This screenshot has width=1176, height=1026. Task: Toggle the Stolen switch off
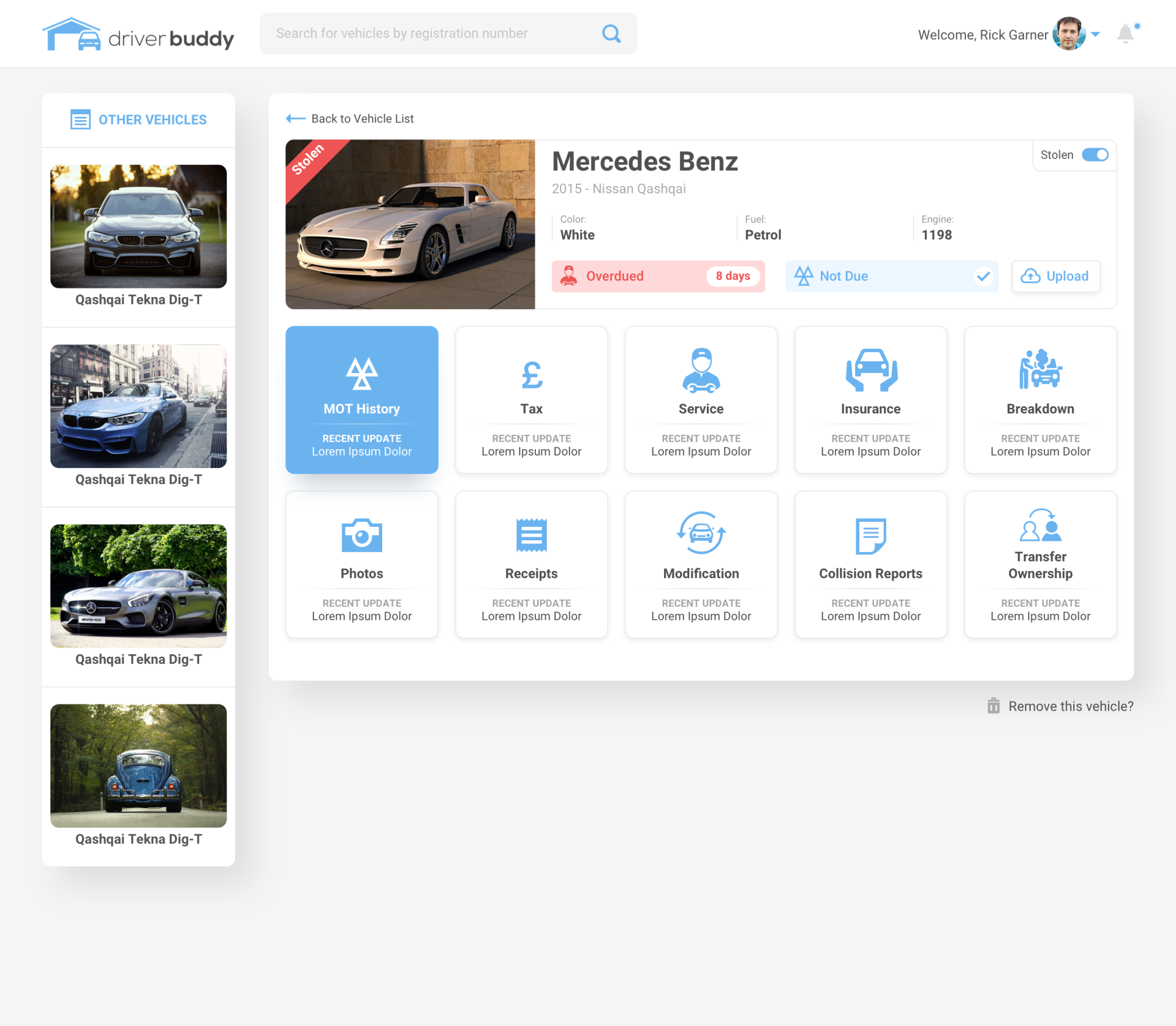(1095, 155)
